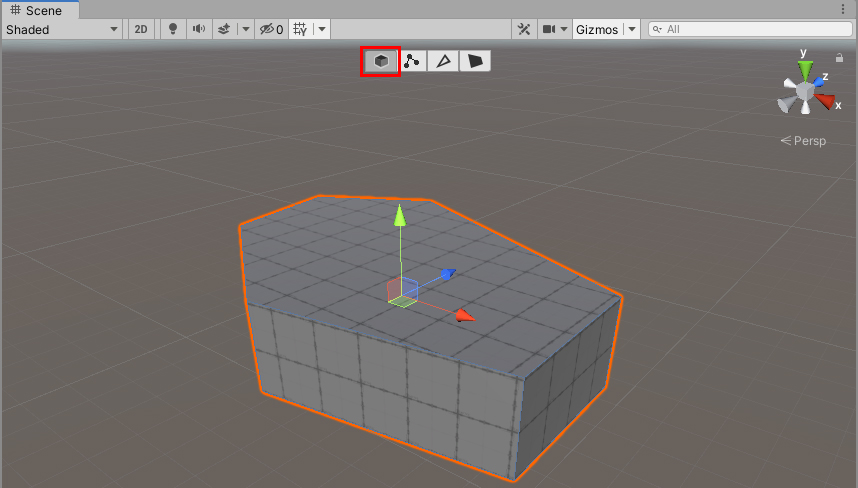This screenshot has height=488, width=858.
Task: Toggle hidden objects visibility counter
Action: (271, 30)
